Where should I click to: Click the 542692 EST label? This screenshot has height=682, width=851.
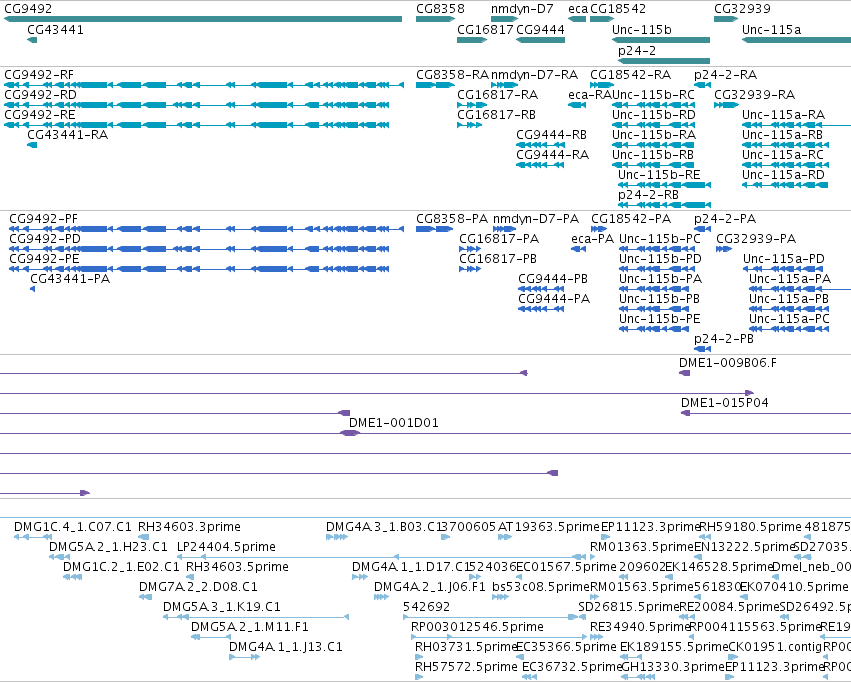(x=427, y=607)
